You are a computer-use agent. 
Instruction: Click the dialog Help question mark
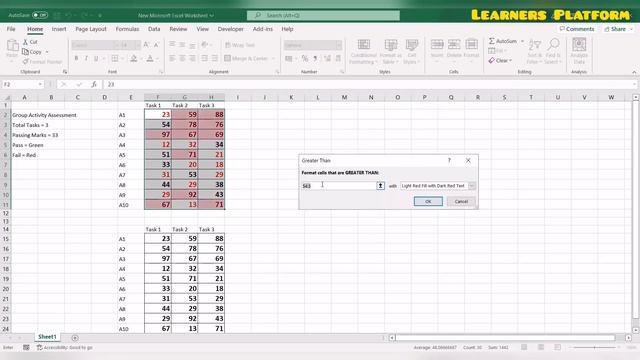click(449, 160)
